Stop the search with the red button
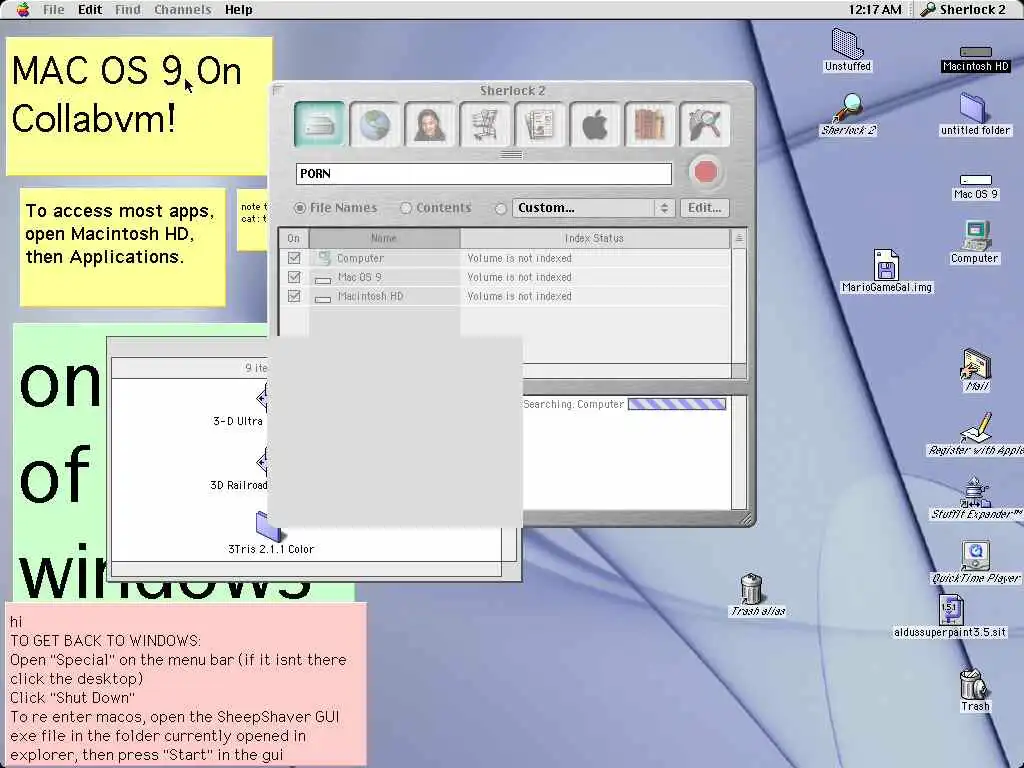Image resolution: width=1024 pixels, height=768 pixels. [705, 172]
